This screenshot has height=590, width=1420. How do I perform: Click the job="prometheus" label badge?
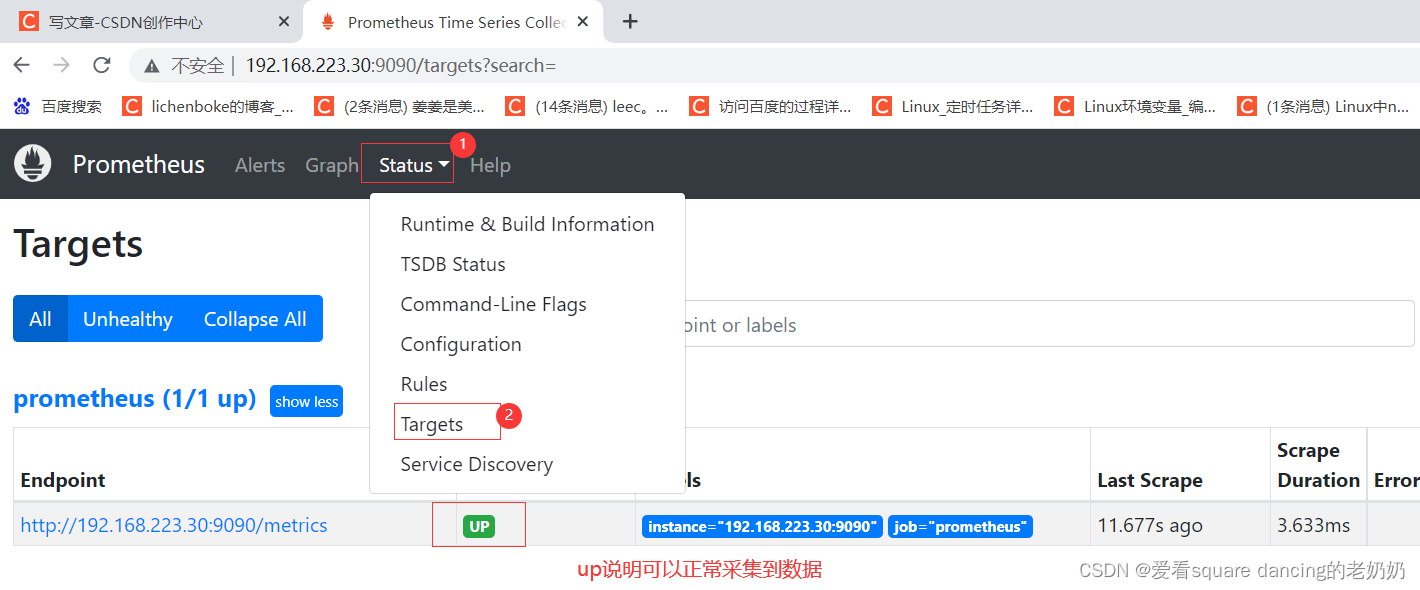pos(960,526)
